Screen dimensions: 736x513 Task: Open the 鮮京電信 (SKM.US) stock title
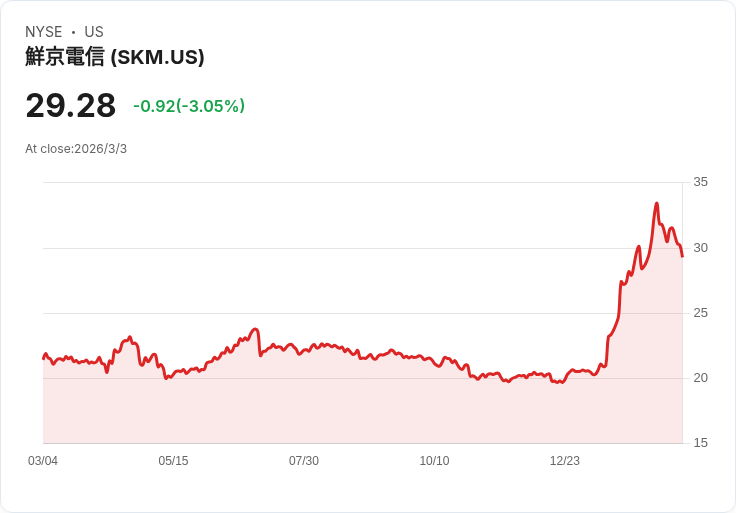pyautogui.click(x=115, y=57)
